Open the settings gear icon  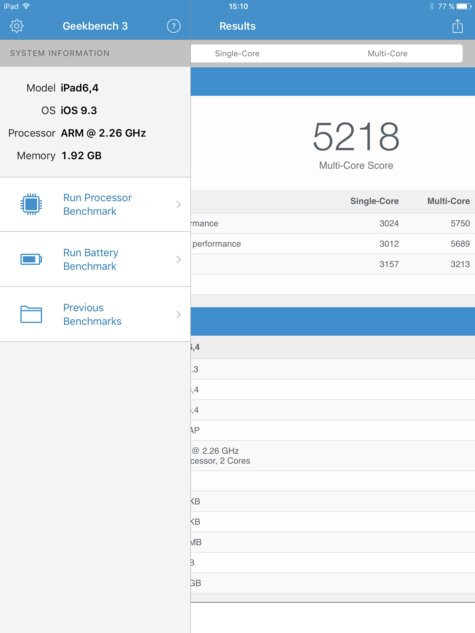pos(17,26)
